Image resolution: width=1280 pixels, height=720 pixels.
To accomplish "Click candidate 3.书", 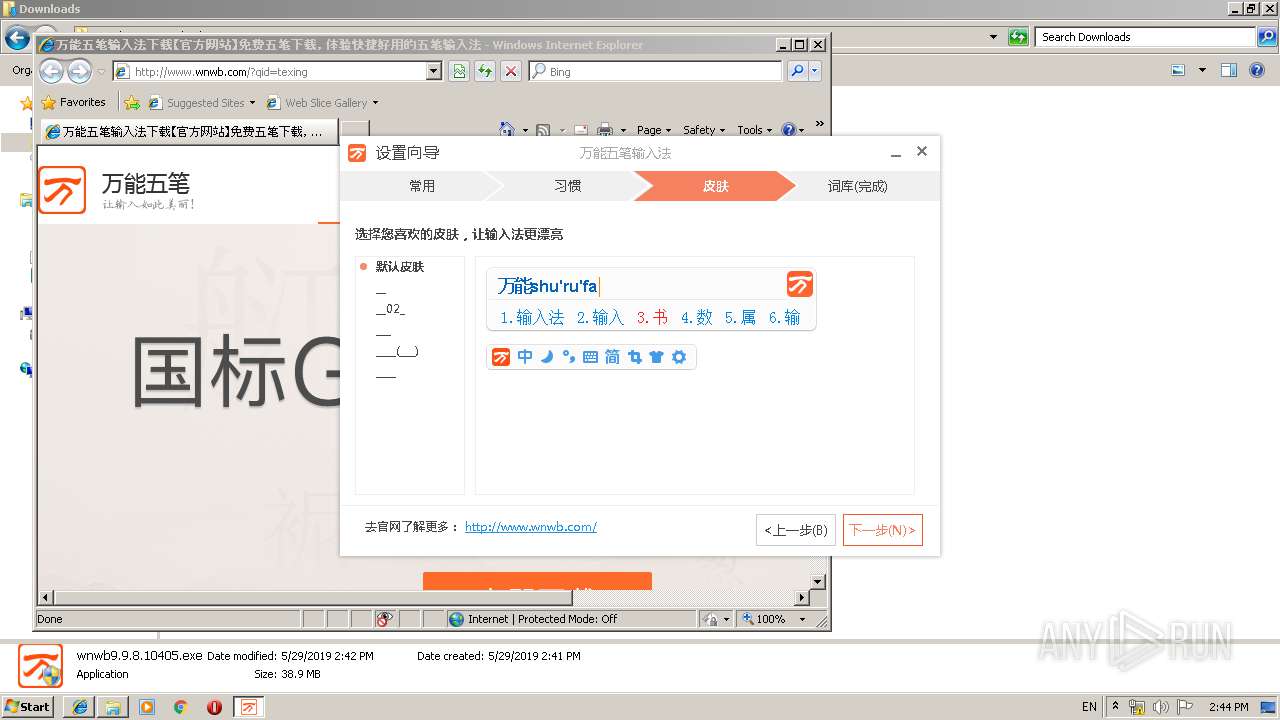I will click(652, 317).
